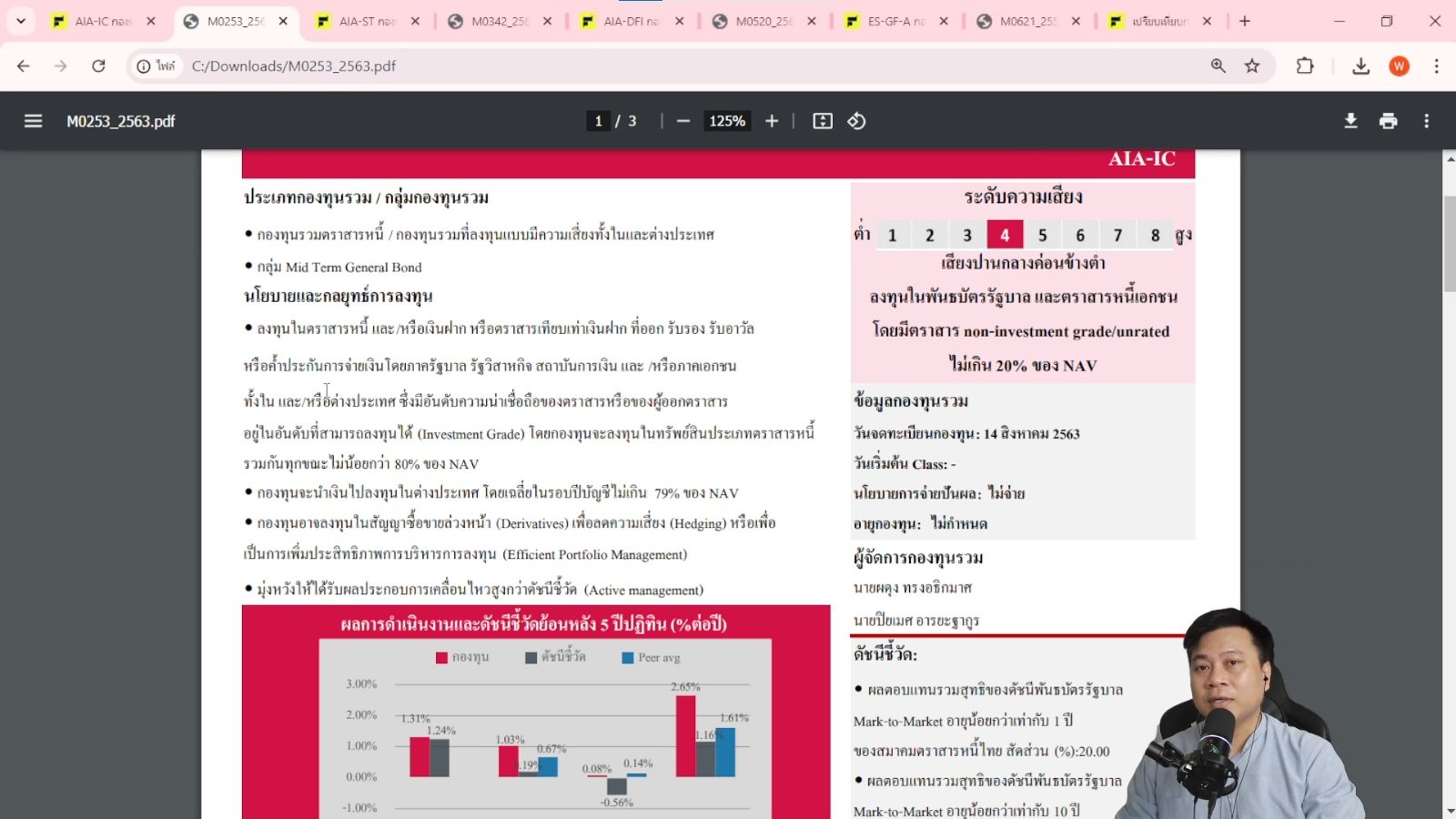Open the Chrome three-dot menu

click(1436, 66)
